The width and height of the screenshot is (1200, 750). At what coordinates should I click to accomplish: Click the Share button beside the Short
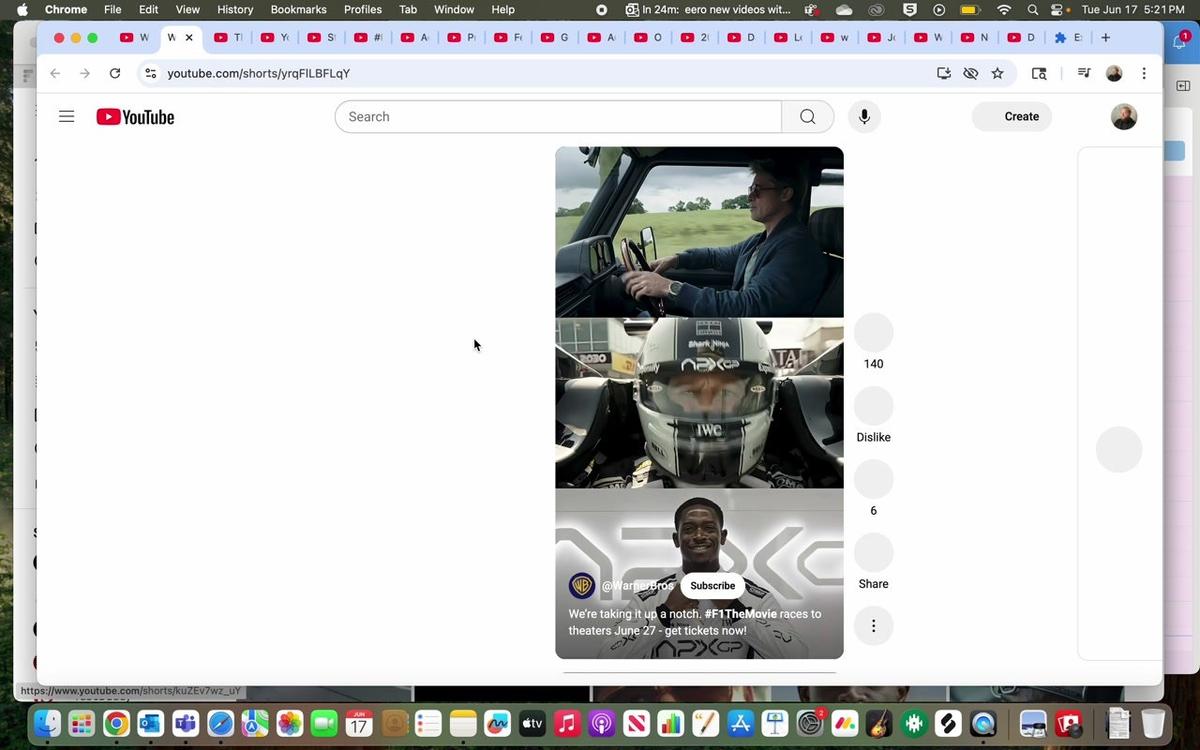coord(873,554)
